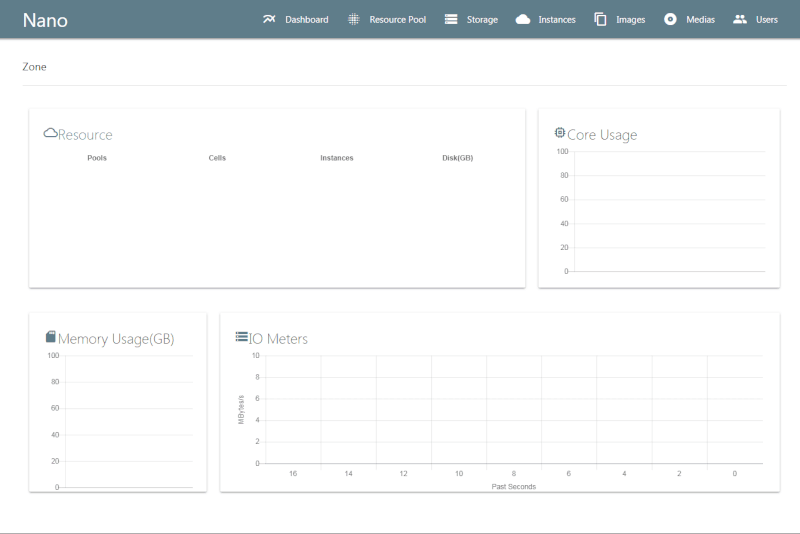Open Storage via its stacked-disk icon

[x=451, y=19]
